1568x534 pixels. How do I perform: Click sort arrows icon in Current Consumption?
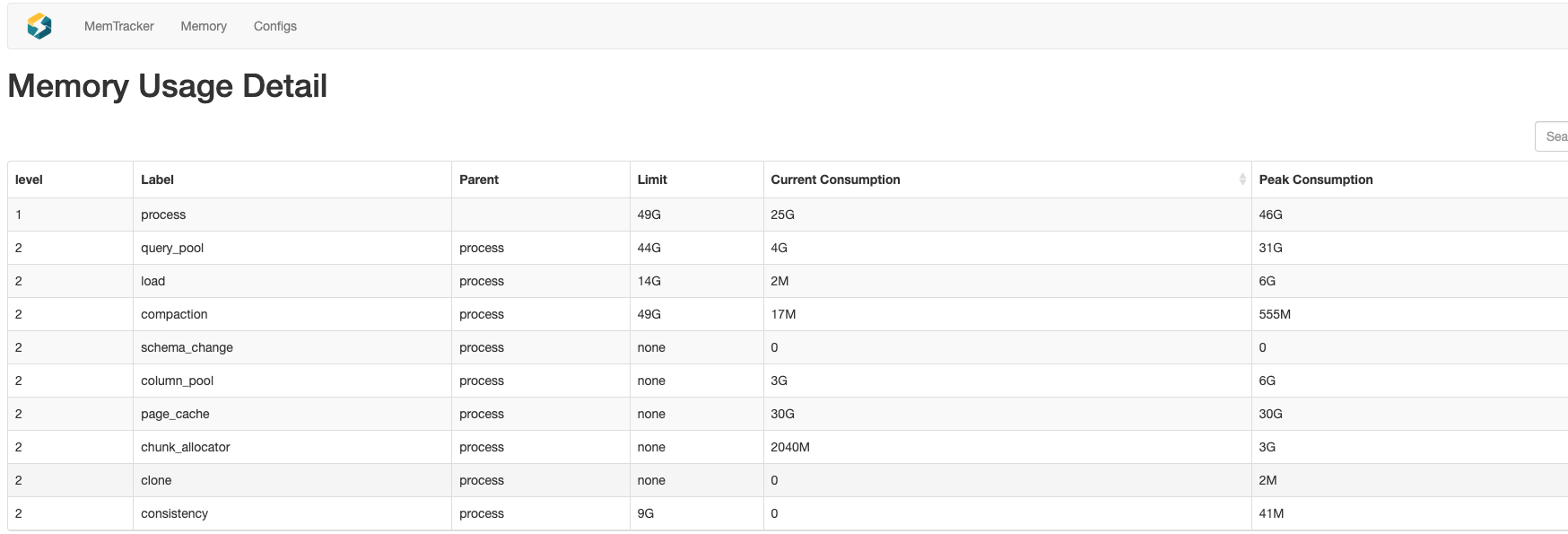1241,179
